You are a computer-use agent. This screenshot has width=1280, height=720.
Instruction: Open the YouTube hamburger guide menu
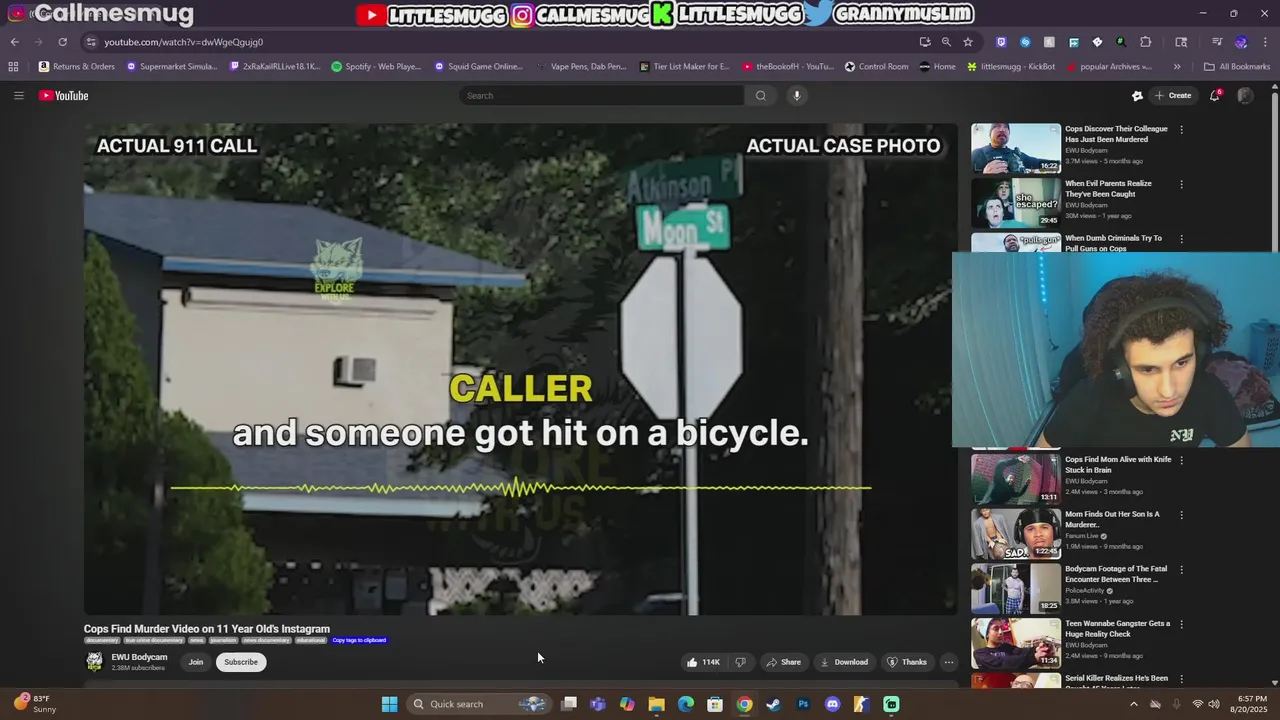(18, 95)
